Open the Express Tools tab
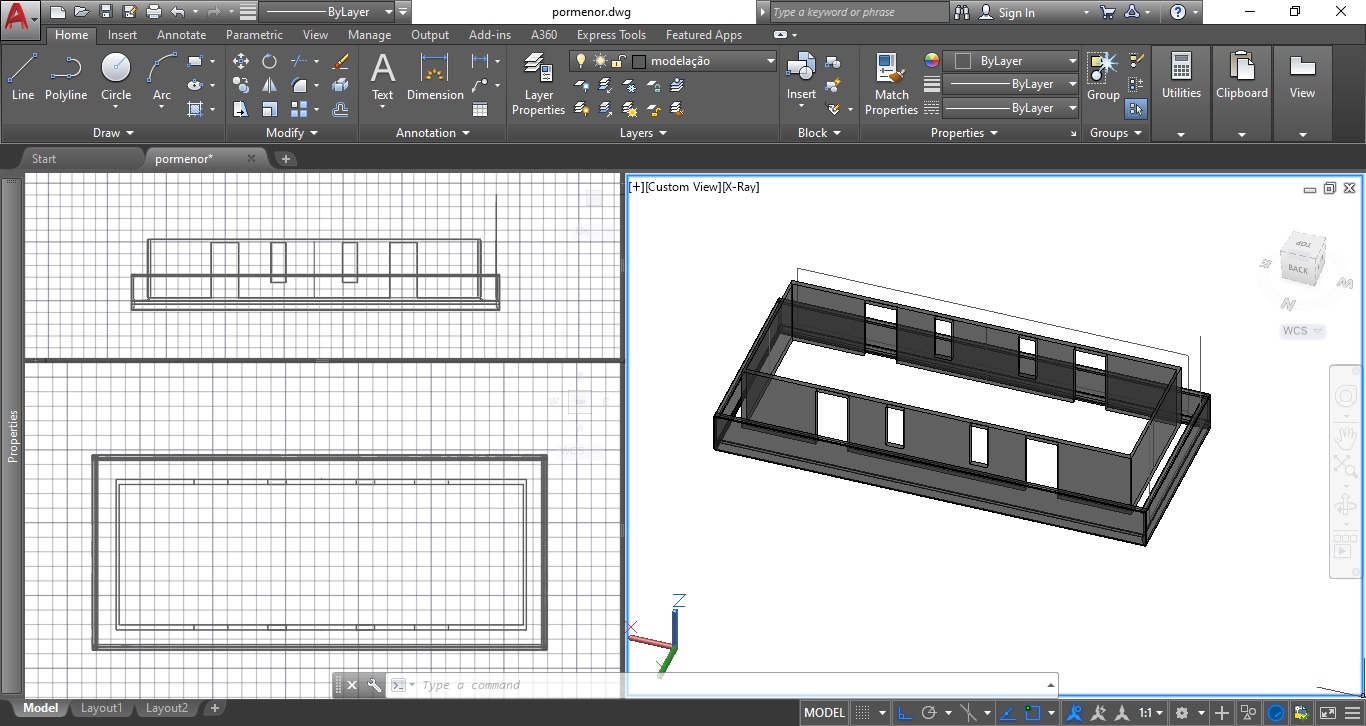Screen dimensions: 1366x726 click(611, 34)
